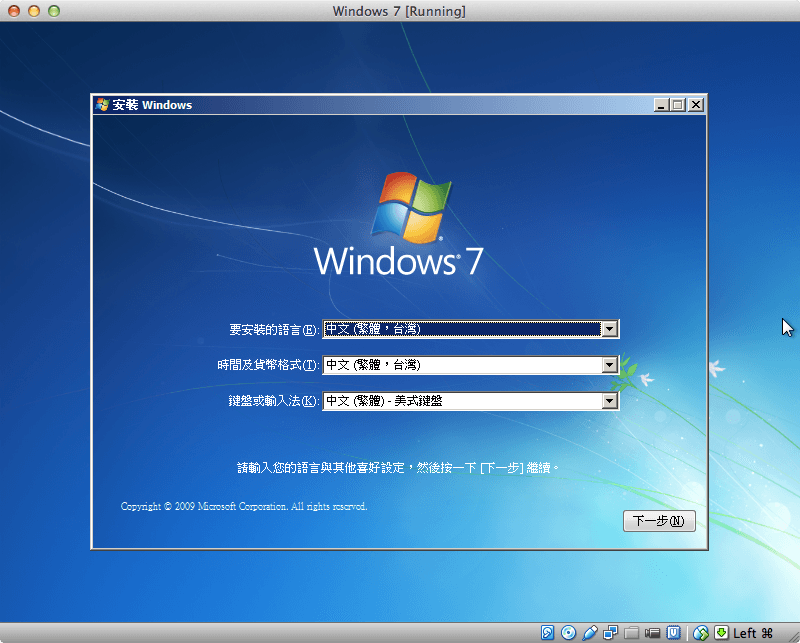Open the shared folders status icon

point(631,632)
